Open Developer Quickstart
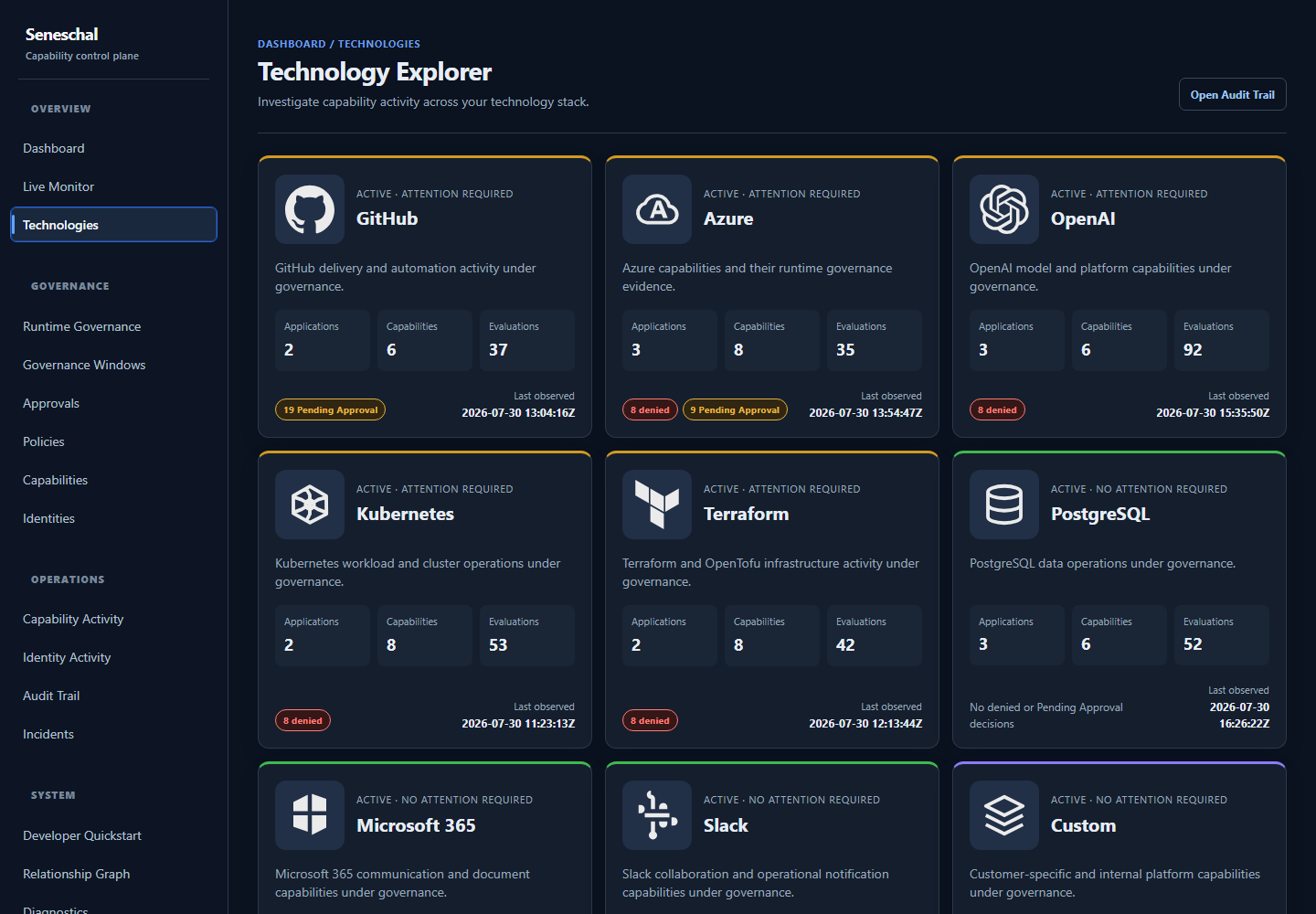This screenshot has width=1316, height=914. coord(113,835)
